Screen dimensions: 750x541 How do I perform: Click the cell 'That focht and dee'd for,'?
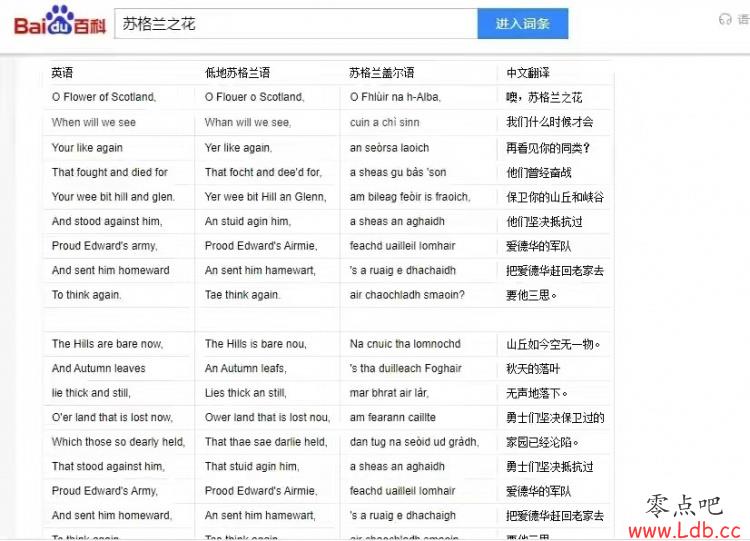pyautogui.click(x=263, y=172)
